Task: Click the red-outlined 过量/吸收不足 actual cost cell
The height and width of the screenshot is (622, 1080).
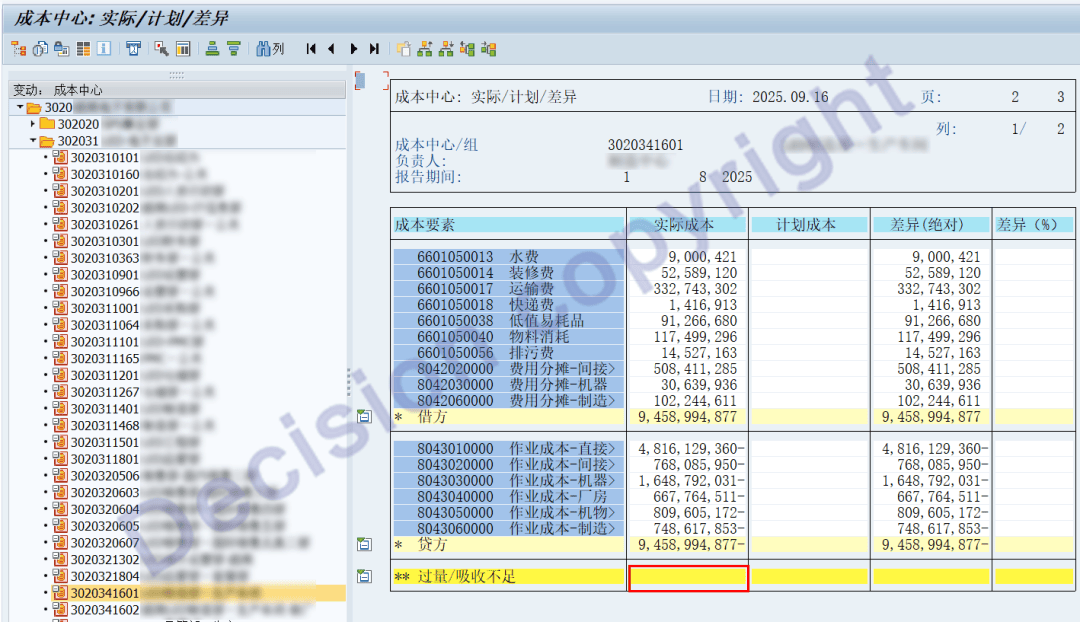Action: point(688,578)
